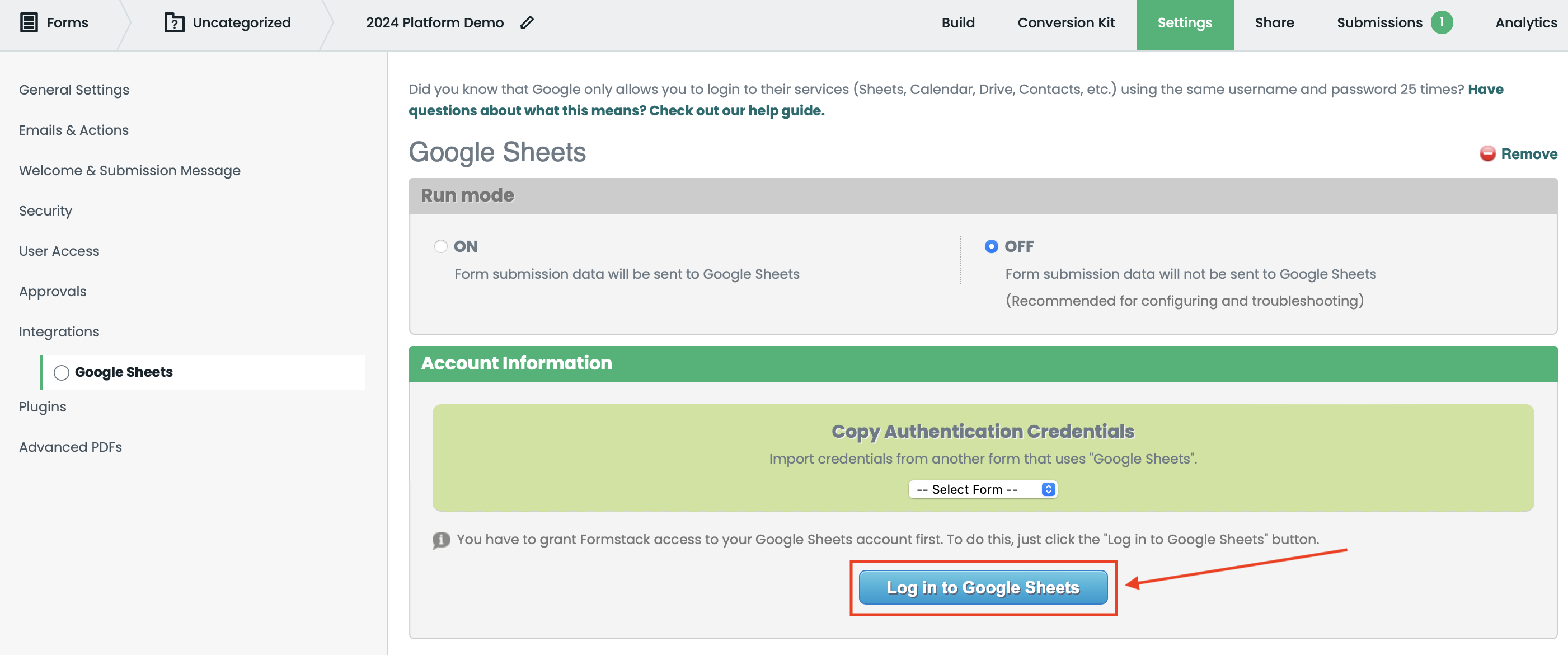Click the info tooltip icon next to grant access note

(440, 539)
